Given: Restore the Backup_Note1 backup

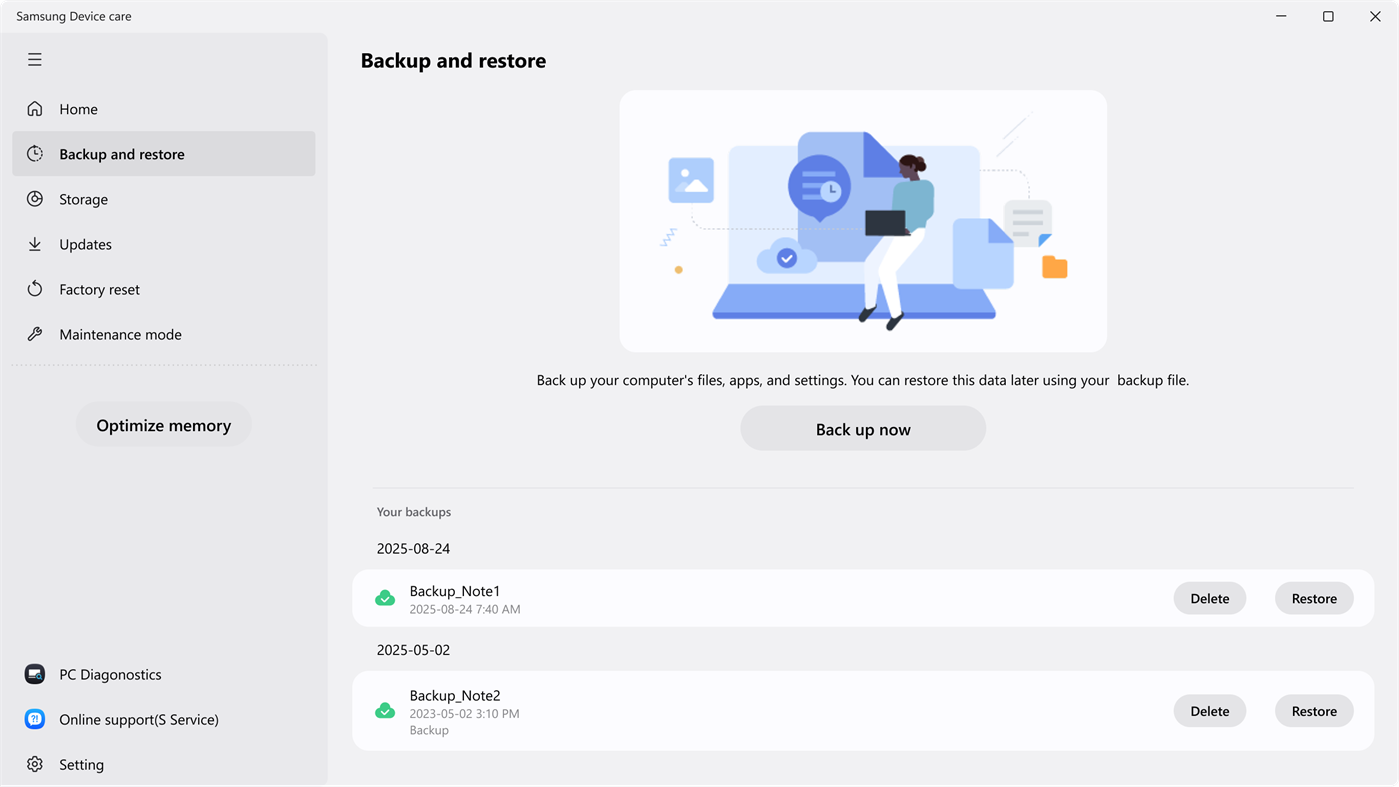Looking at the screenshot, I should [x=1314, y=598].
